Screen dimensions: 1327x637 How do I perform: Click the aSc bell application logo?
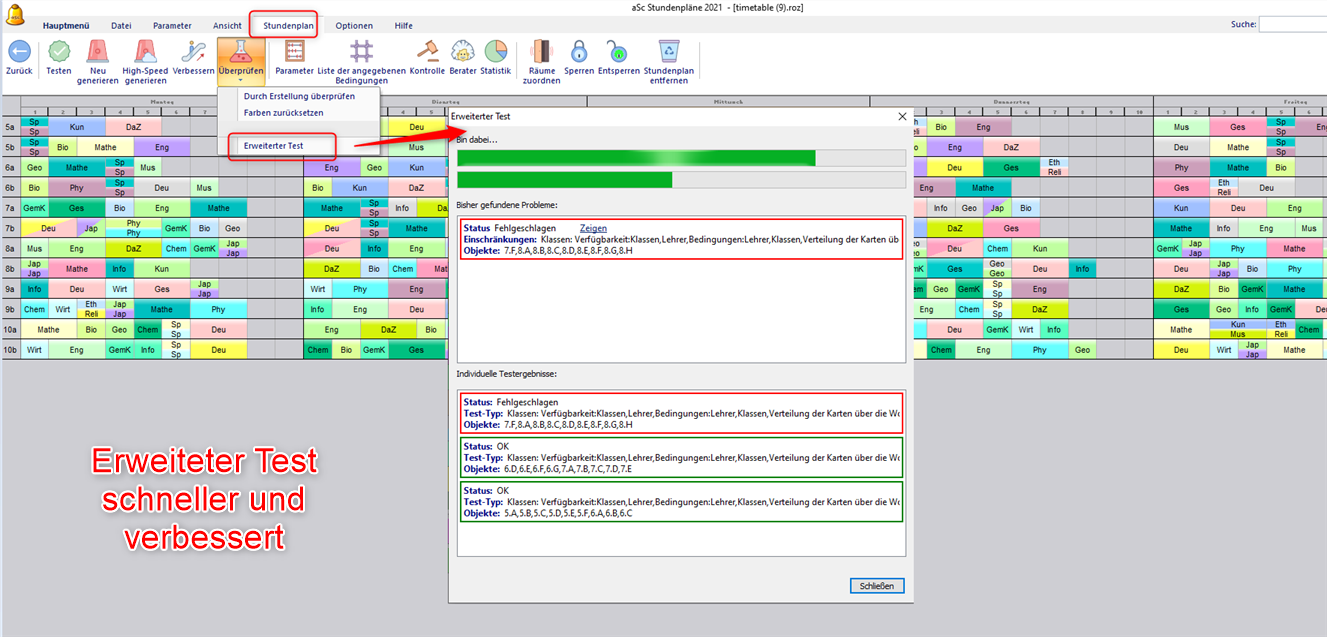pos(14,17)
